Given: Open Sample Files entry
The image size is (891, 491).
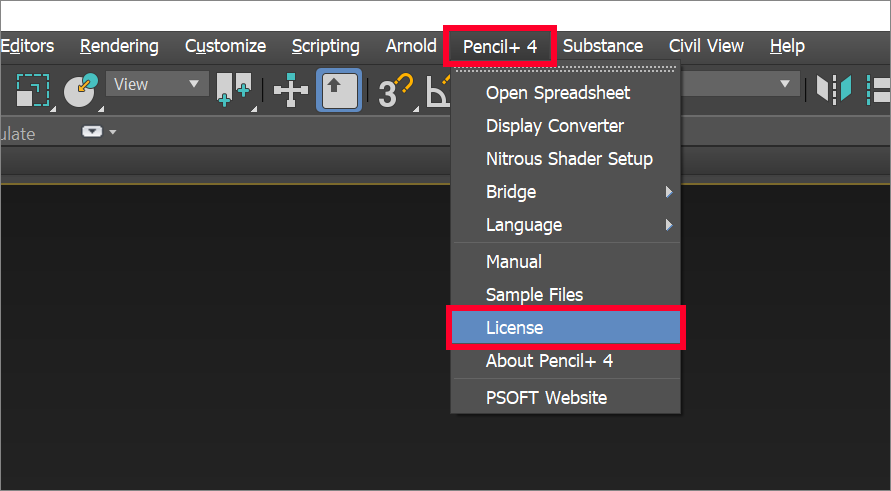Looking at the screenshot, I should [566, 294].
